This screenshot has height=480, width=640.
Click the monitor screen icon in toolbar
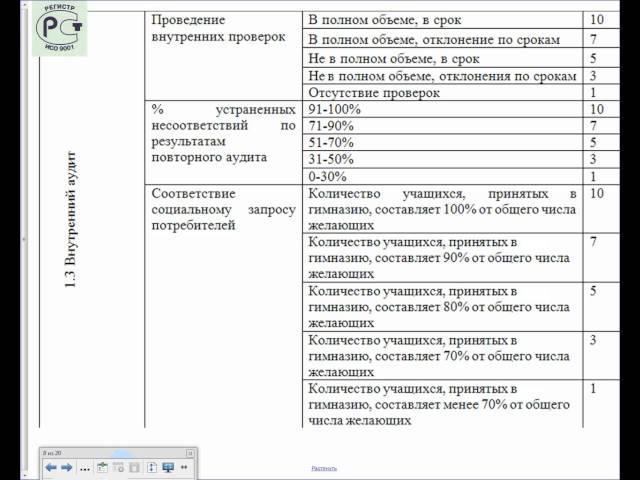pos(168,467)
